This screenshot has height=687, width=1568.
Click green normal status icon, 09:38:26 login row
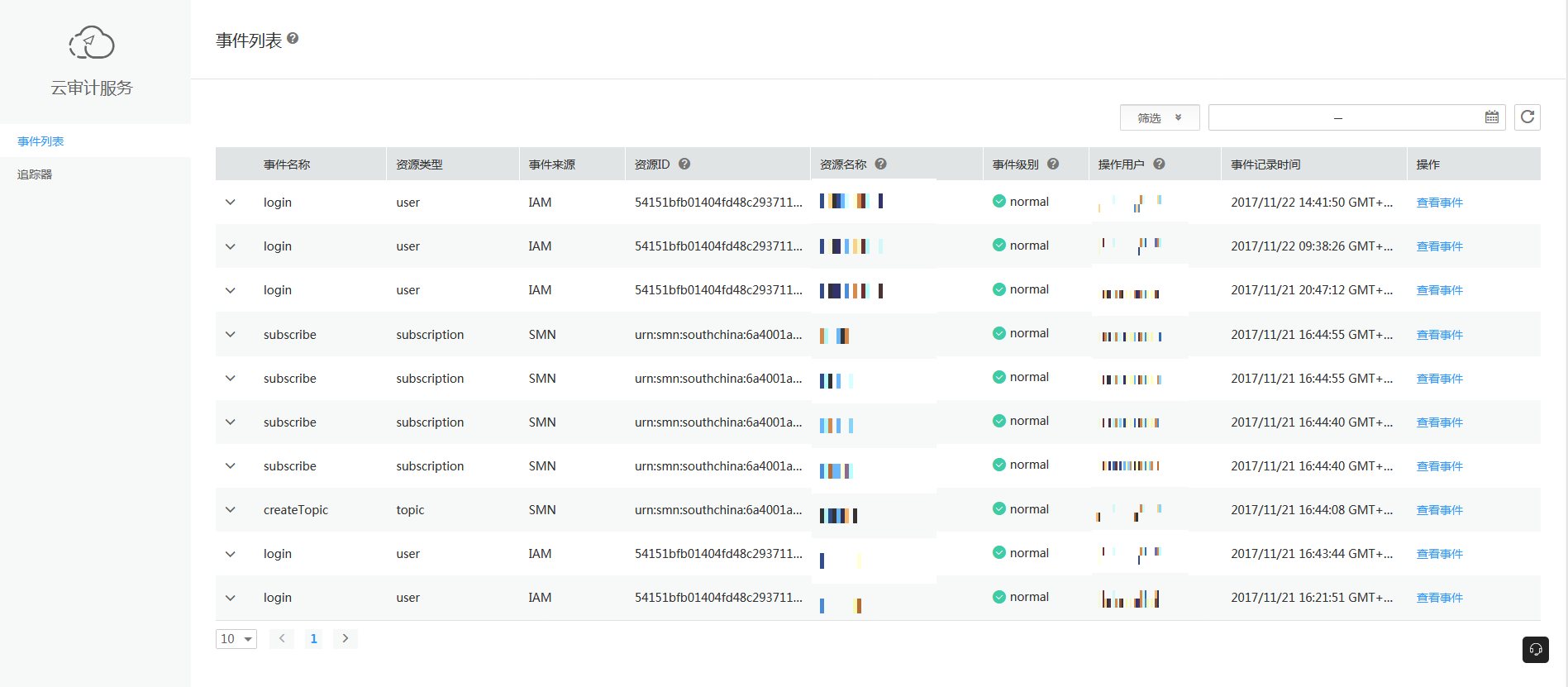tap(999, 245)
